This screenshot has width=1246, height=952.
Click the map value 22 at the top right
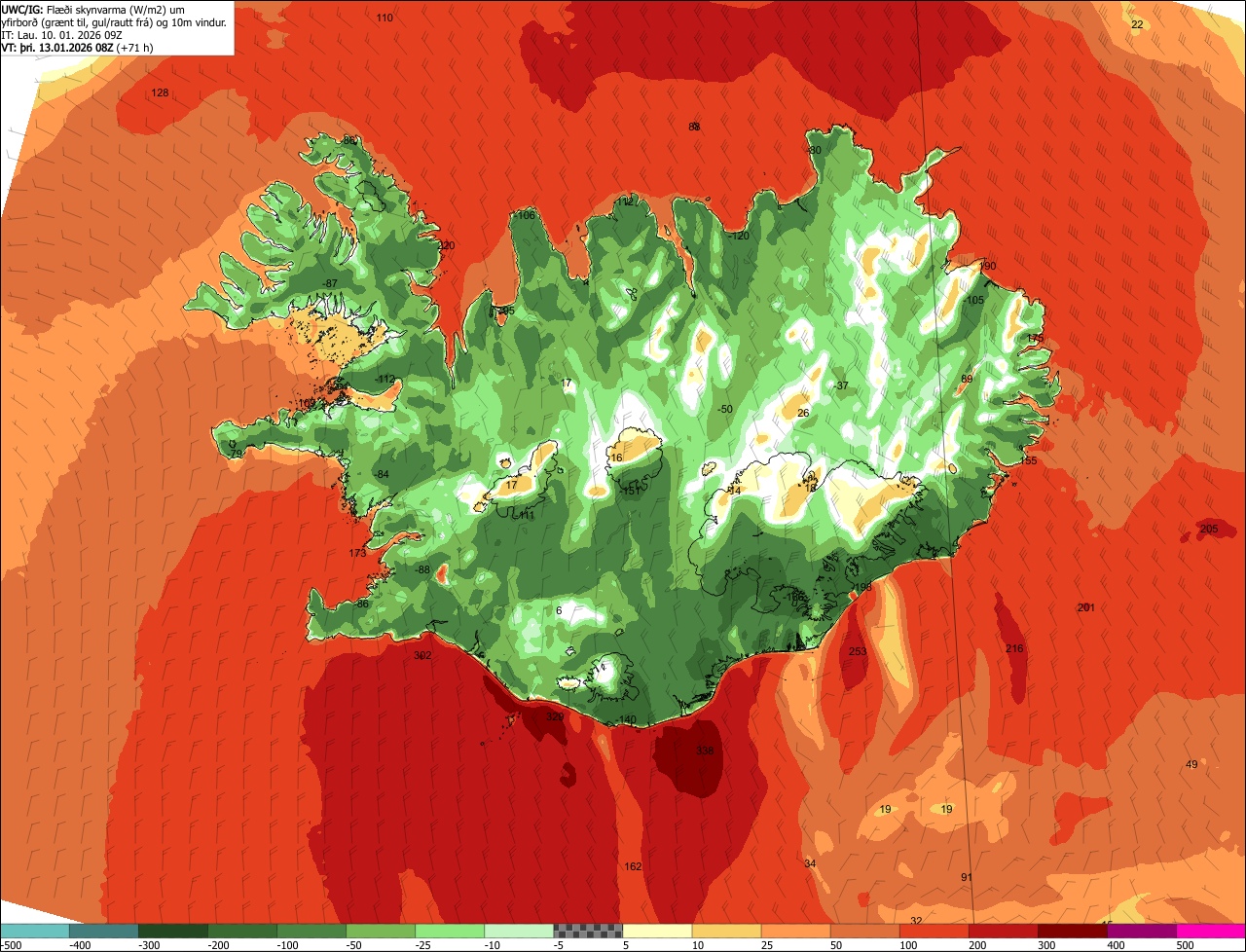click(1137, 24)
